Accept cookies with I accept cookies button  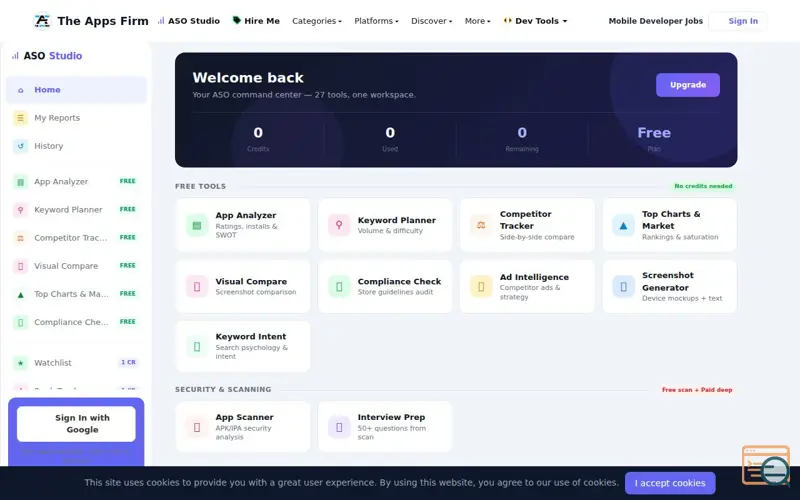tap(670, 483)
